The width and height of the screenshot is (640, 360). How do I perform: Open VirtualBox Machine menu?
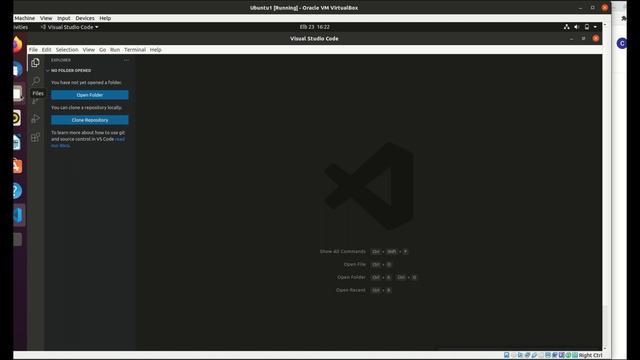coord(24,18)
